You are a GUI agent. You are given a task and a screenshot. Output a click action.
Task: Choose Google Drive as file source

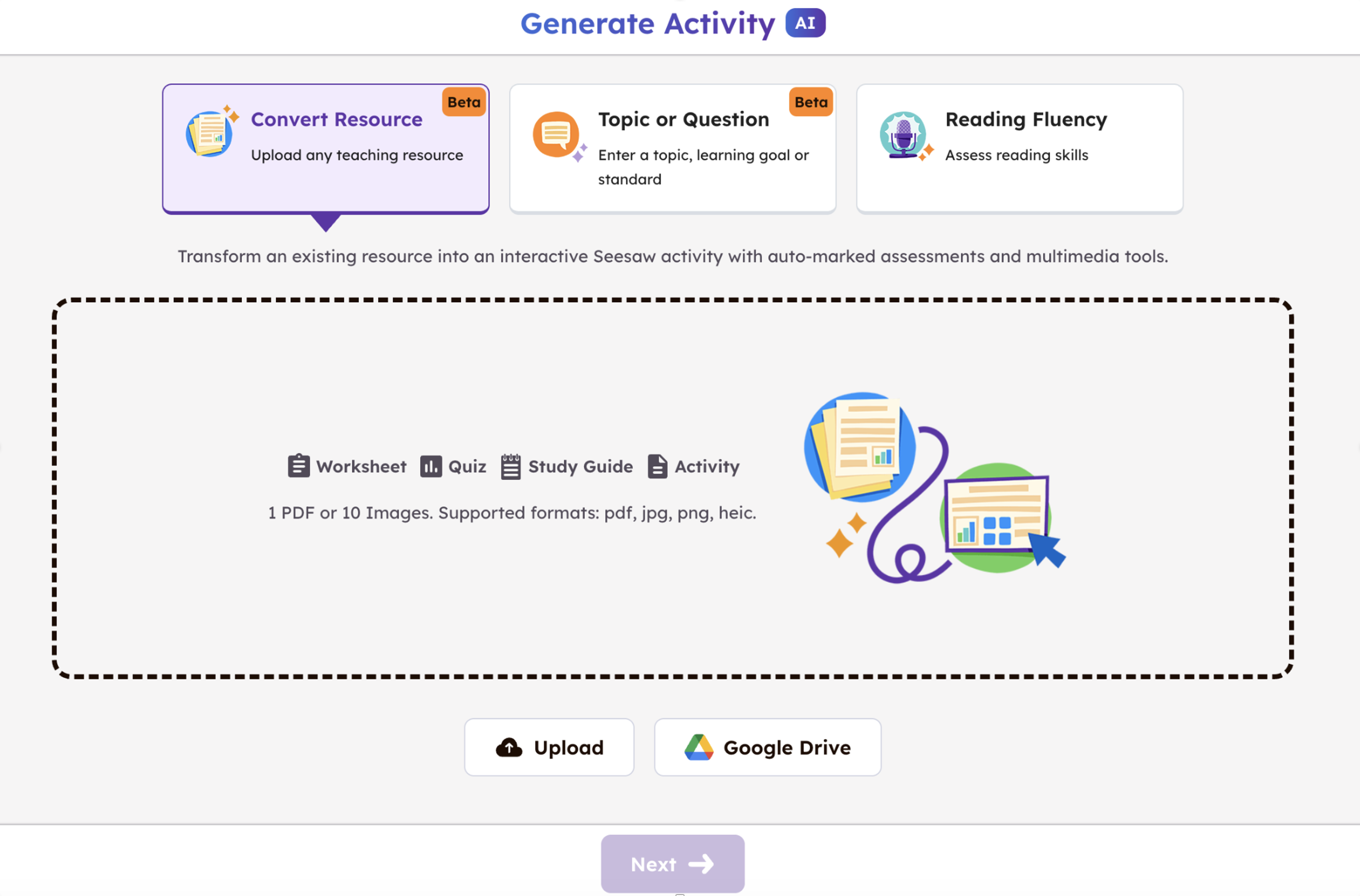pos(767,747)
